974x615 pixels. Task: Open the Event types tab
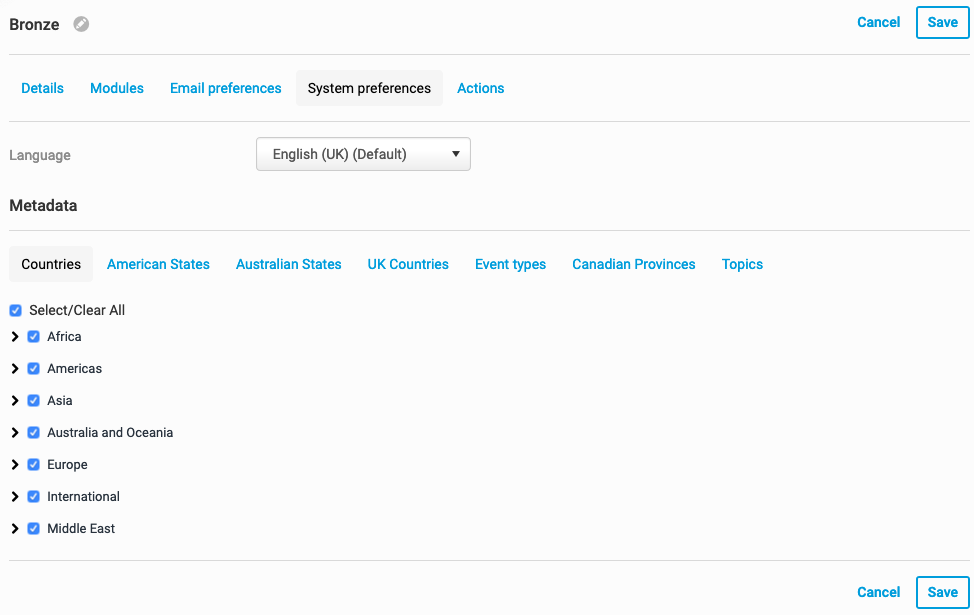pos(510,265)
